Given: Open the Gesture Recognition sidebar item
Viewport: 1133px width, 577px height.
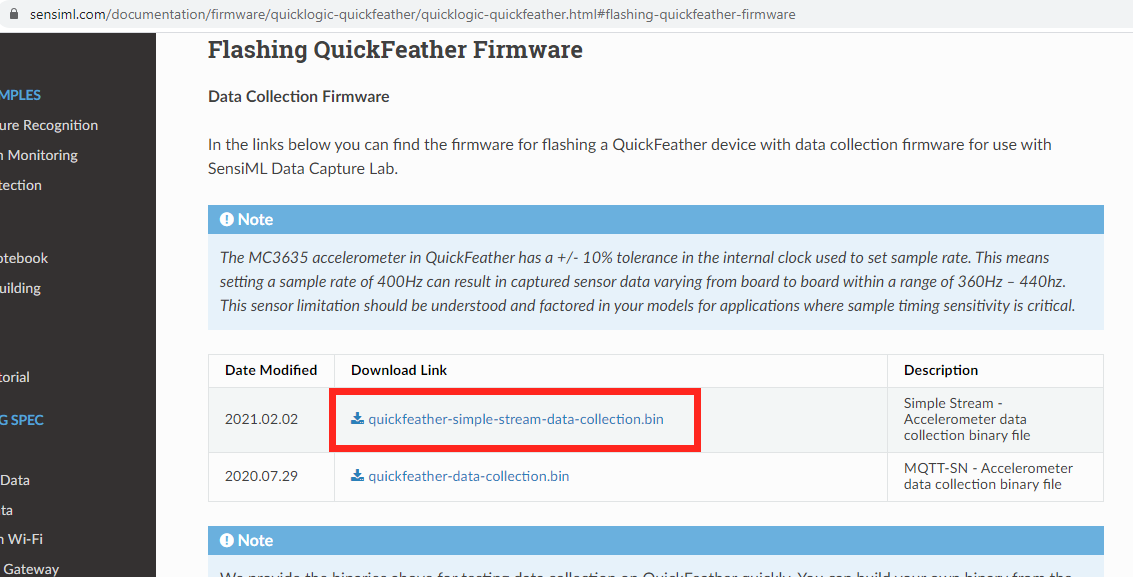Looking at the screenshot, I should [49, 125].
